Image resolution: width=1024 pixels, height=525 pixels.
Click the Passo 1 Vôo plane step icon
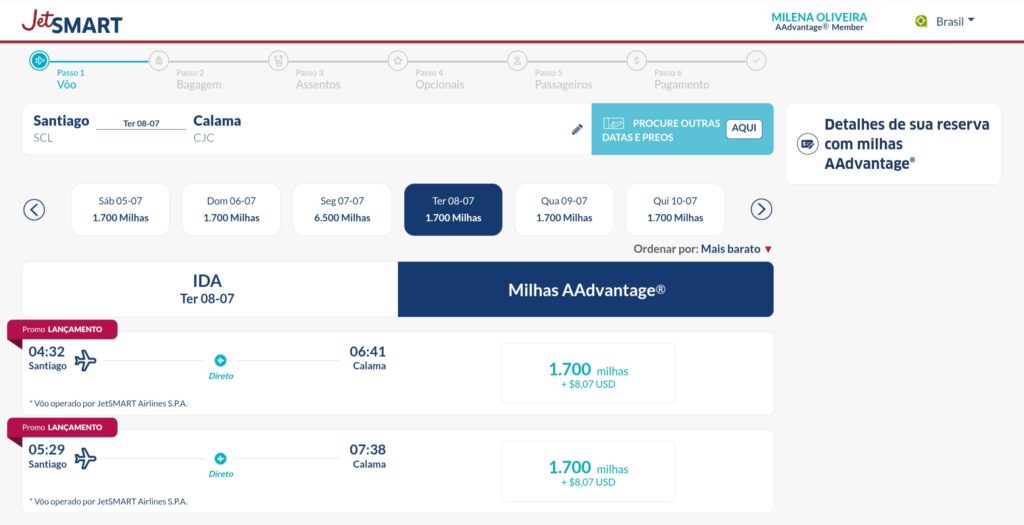39,61
